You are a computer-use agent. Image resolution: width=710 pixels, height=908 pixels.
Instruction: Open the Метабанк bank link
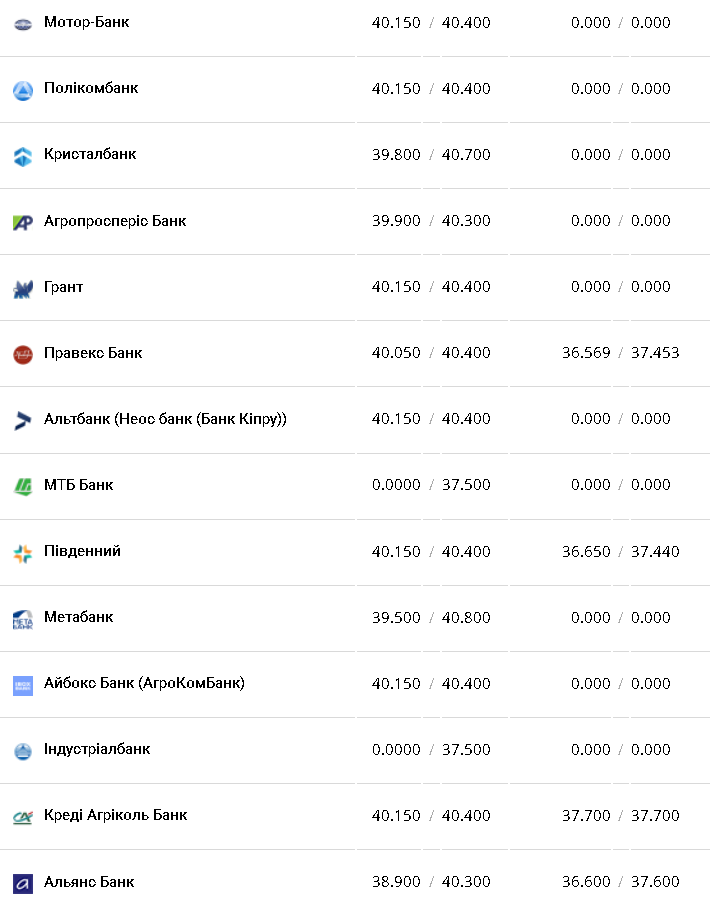click(x=78, y=617)
